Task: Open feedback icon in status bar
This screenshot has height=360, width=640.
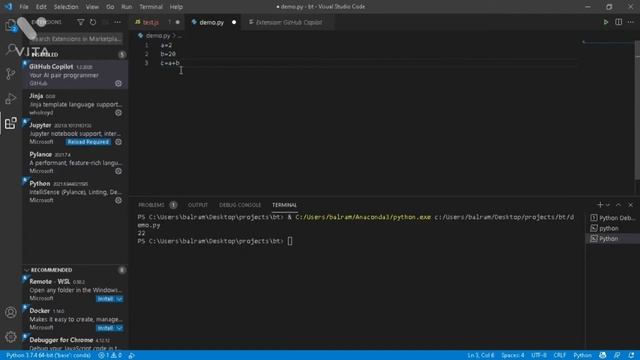Action: click(x=617, y=356)
